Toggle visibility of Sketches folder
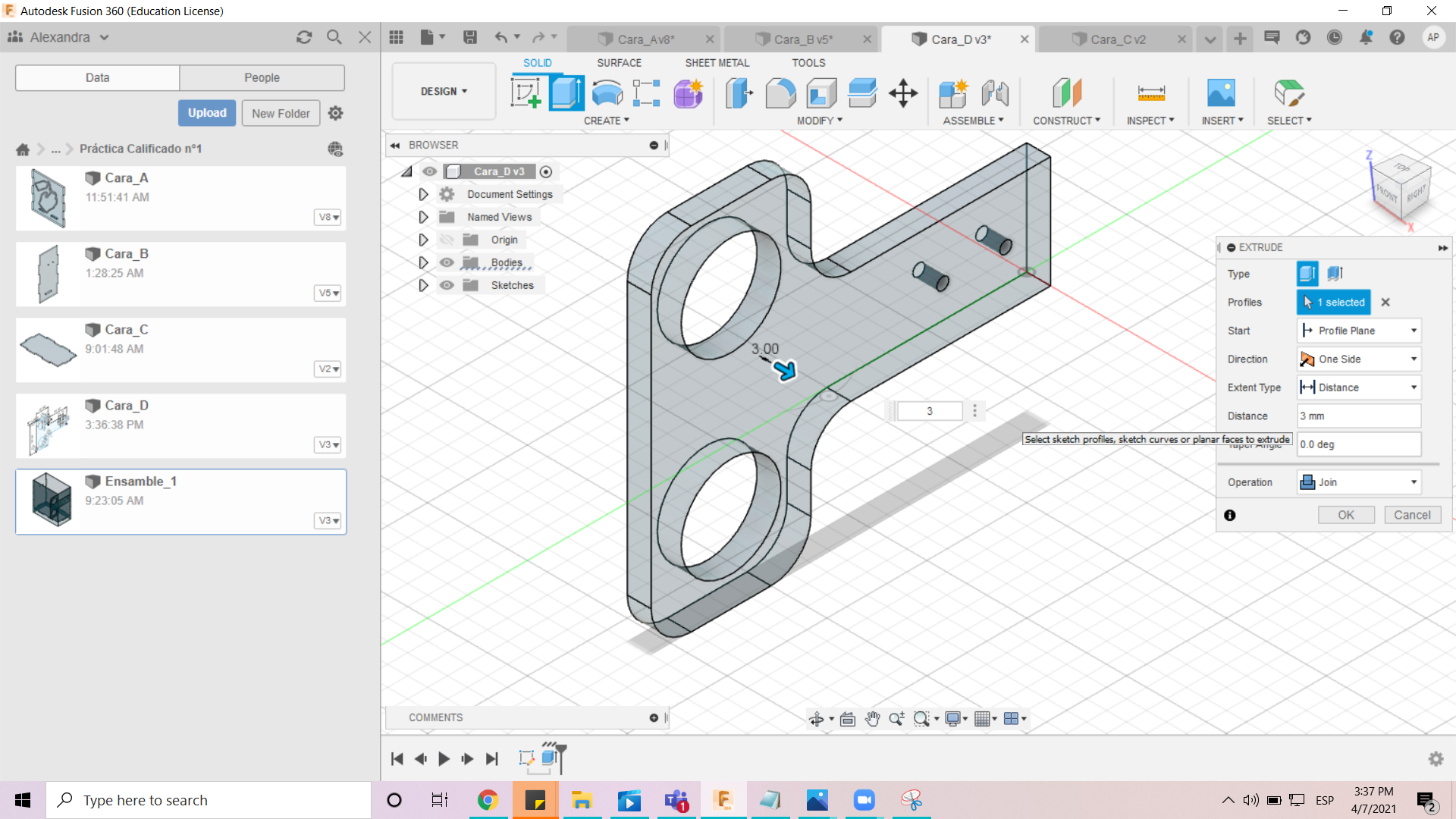Image resolution: width=1456 pixels, height=819 pixels. tap(447, 285)
